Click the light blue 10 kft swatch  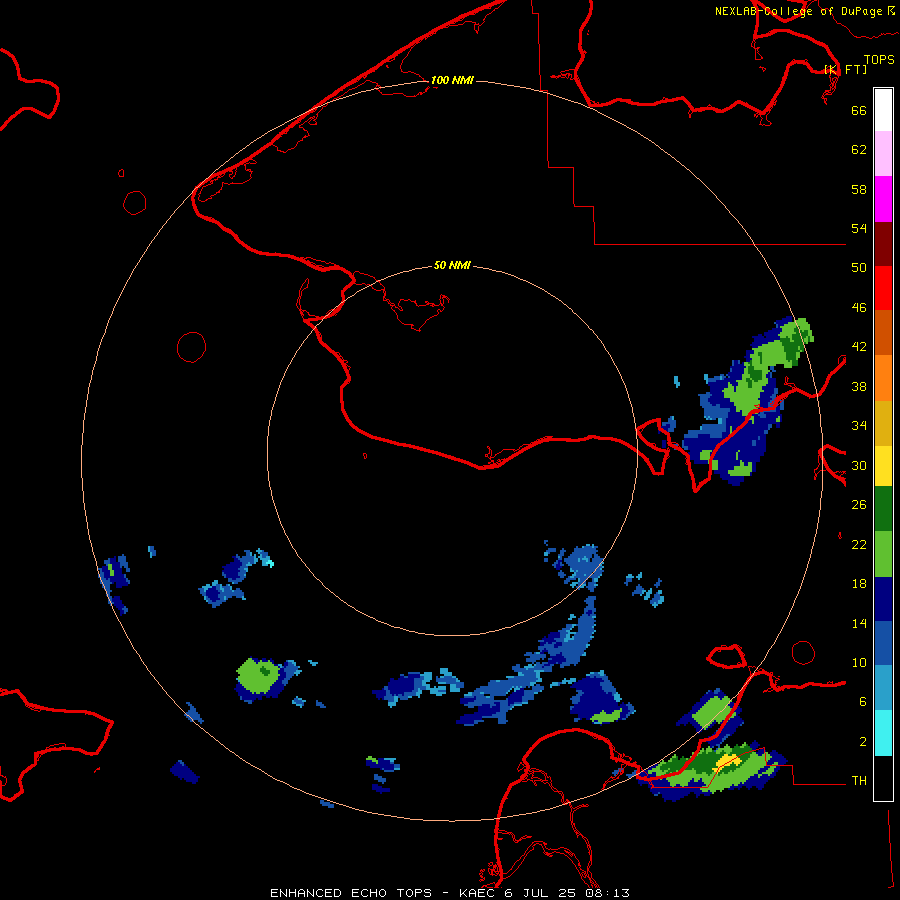point(883,688)
